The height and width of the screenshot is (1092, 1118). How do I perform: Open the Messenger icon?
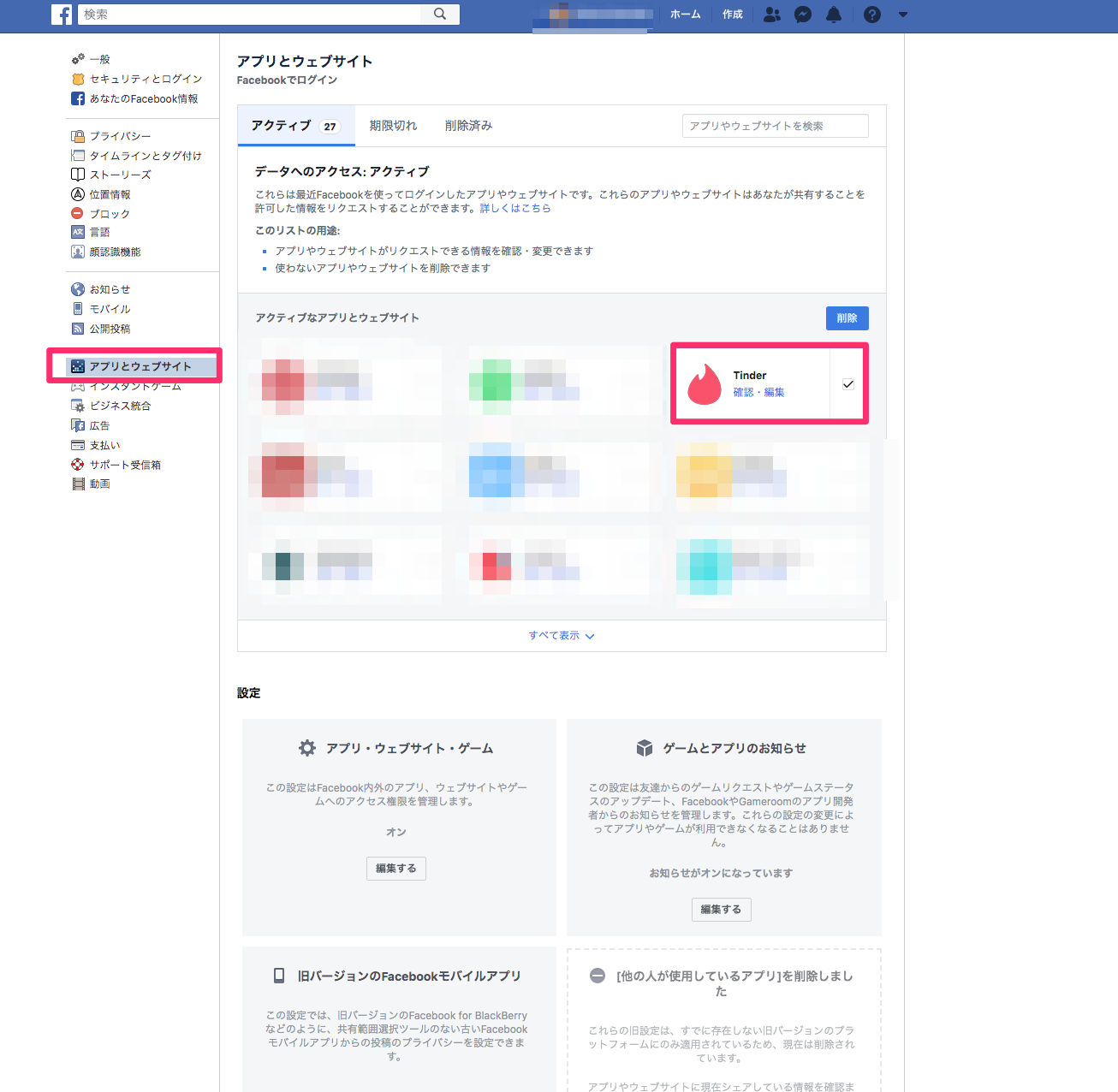point(803,15)
